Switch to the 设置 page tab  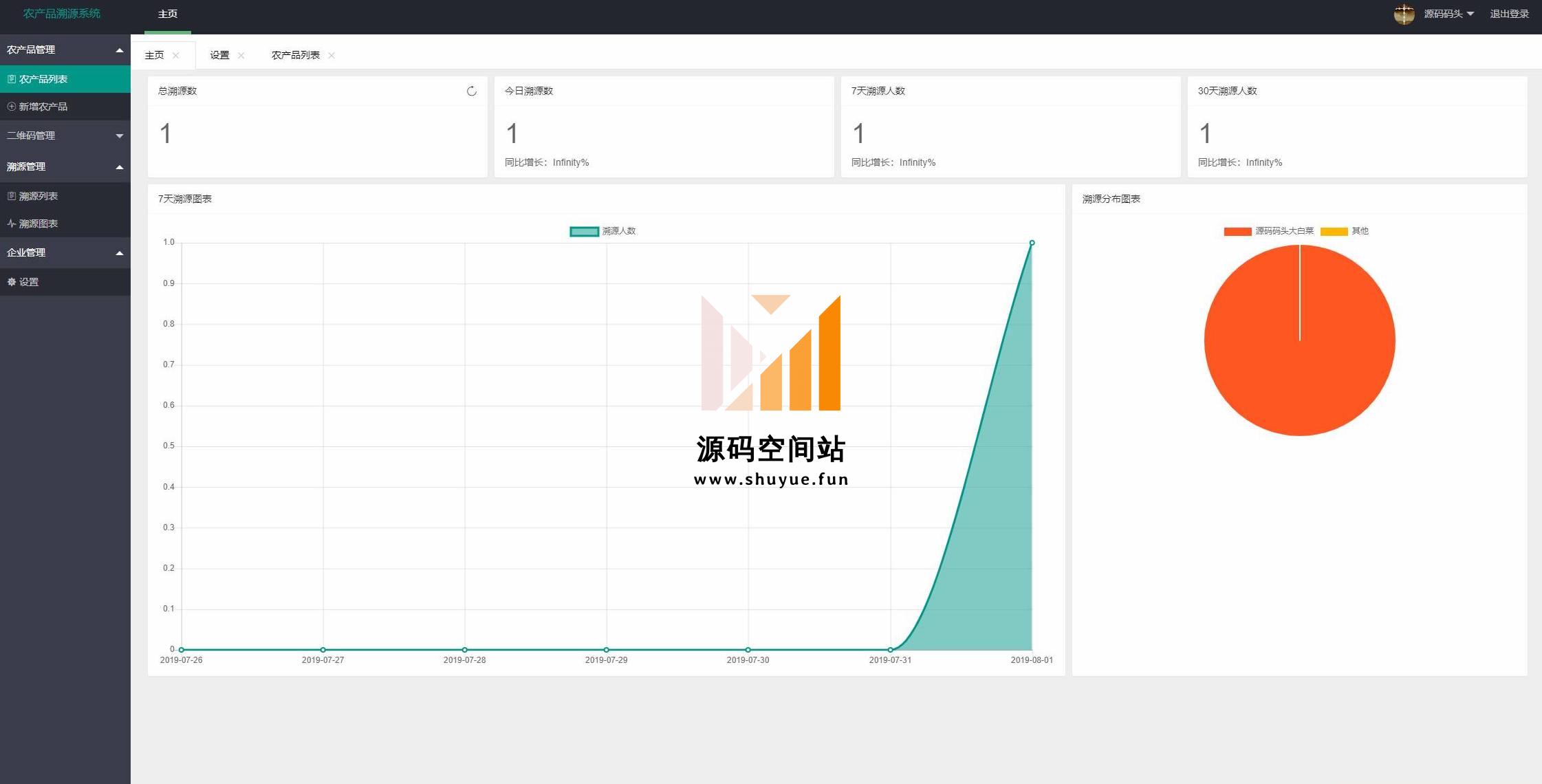[x=219, y=55]
